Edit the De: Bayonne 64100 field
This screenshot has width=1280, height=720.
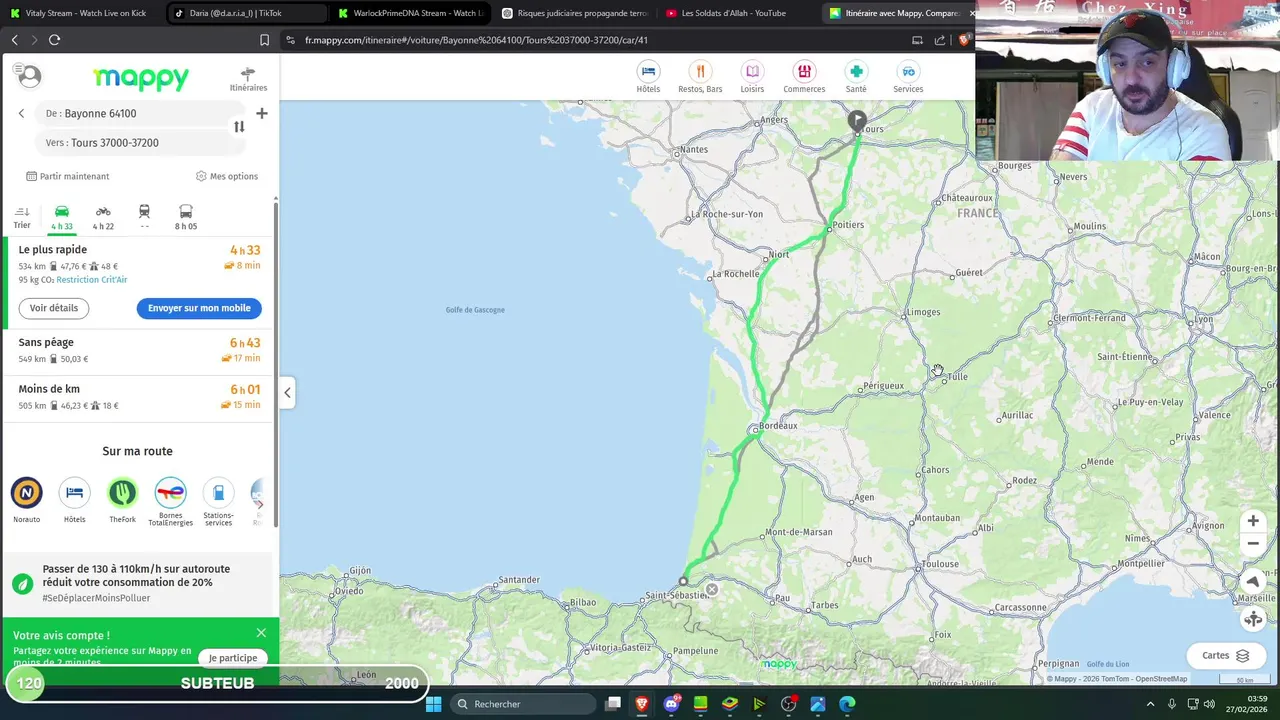click(x=140, y=114)
